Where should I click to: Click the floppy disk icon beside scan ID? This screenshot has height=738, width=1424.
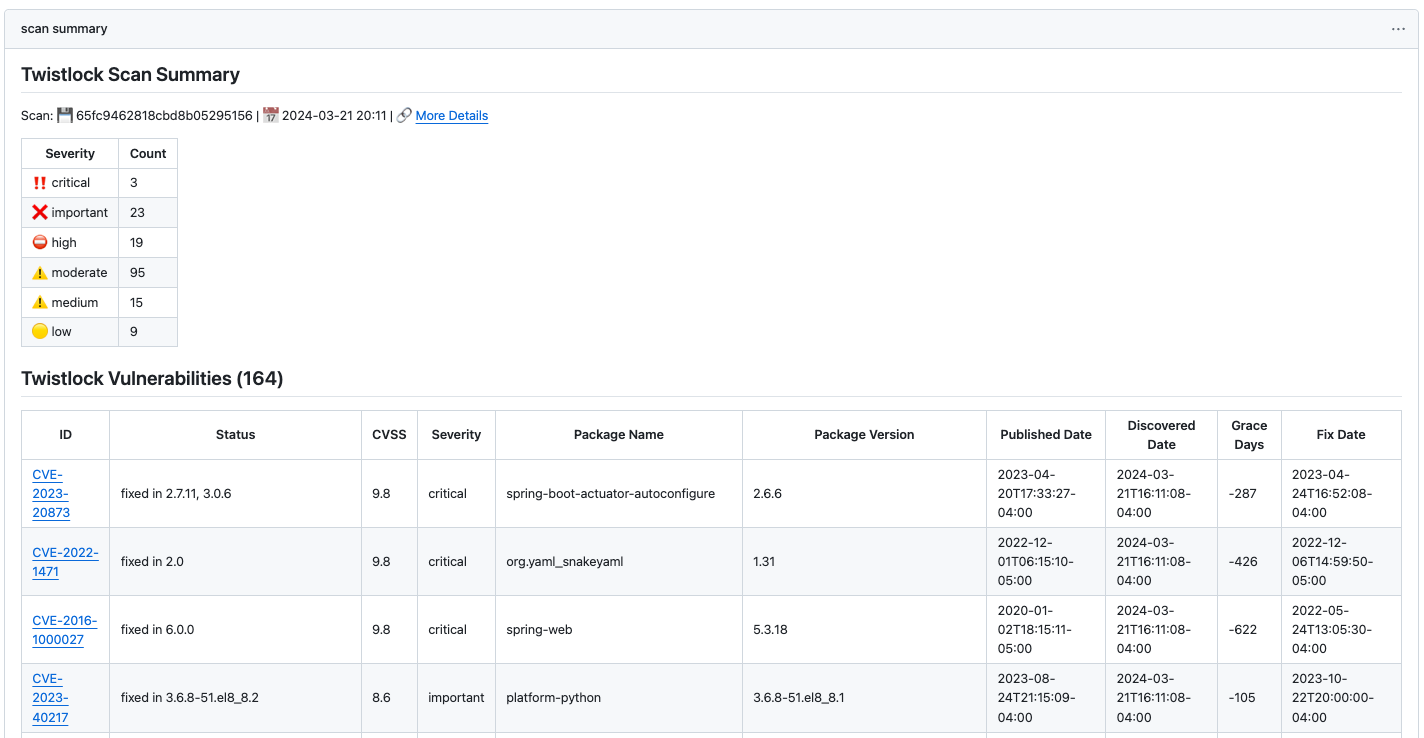tap(64, 115)
